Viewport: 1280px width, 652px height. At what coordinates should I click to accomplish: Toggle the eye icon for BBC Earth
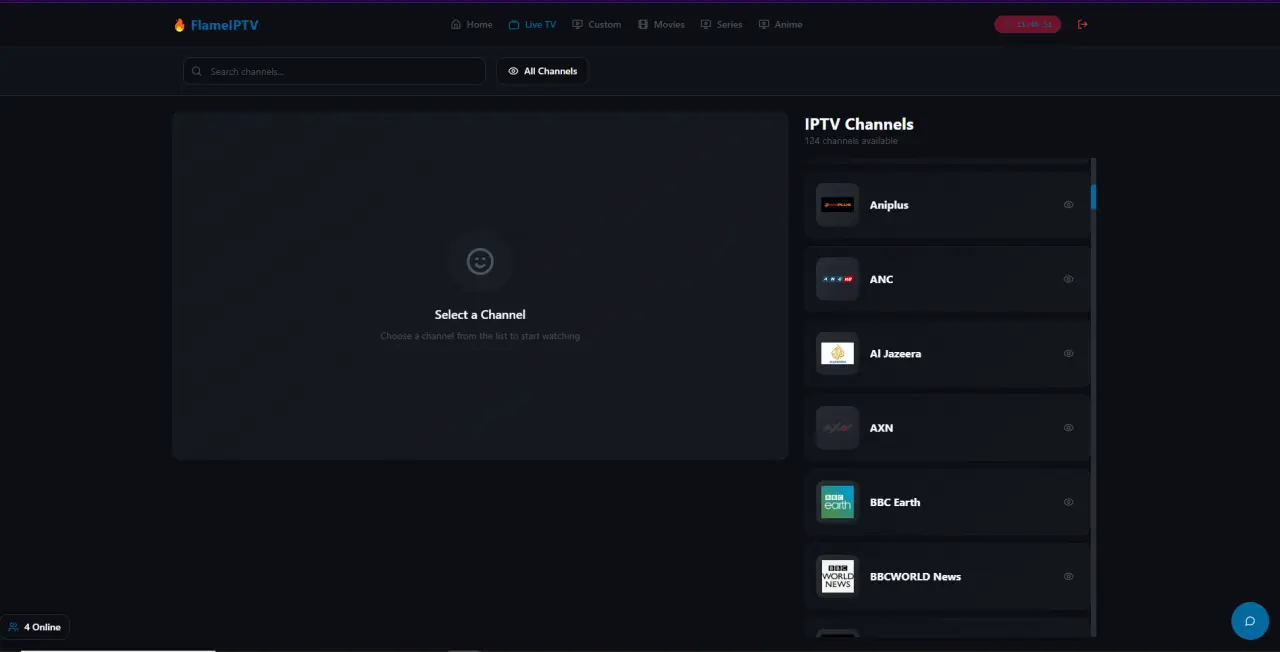coord(1068,502)
